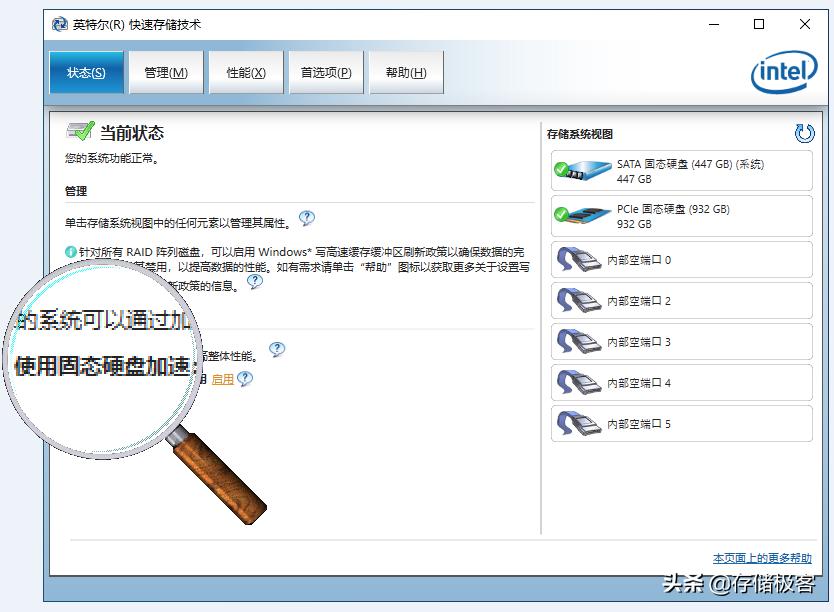This screenshot has width=834, height=612.
Task: Click the 启用 link to enable acceleration
Action: click(x=221, y=380)
